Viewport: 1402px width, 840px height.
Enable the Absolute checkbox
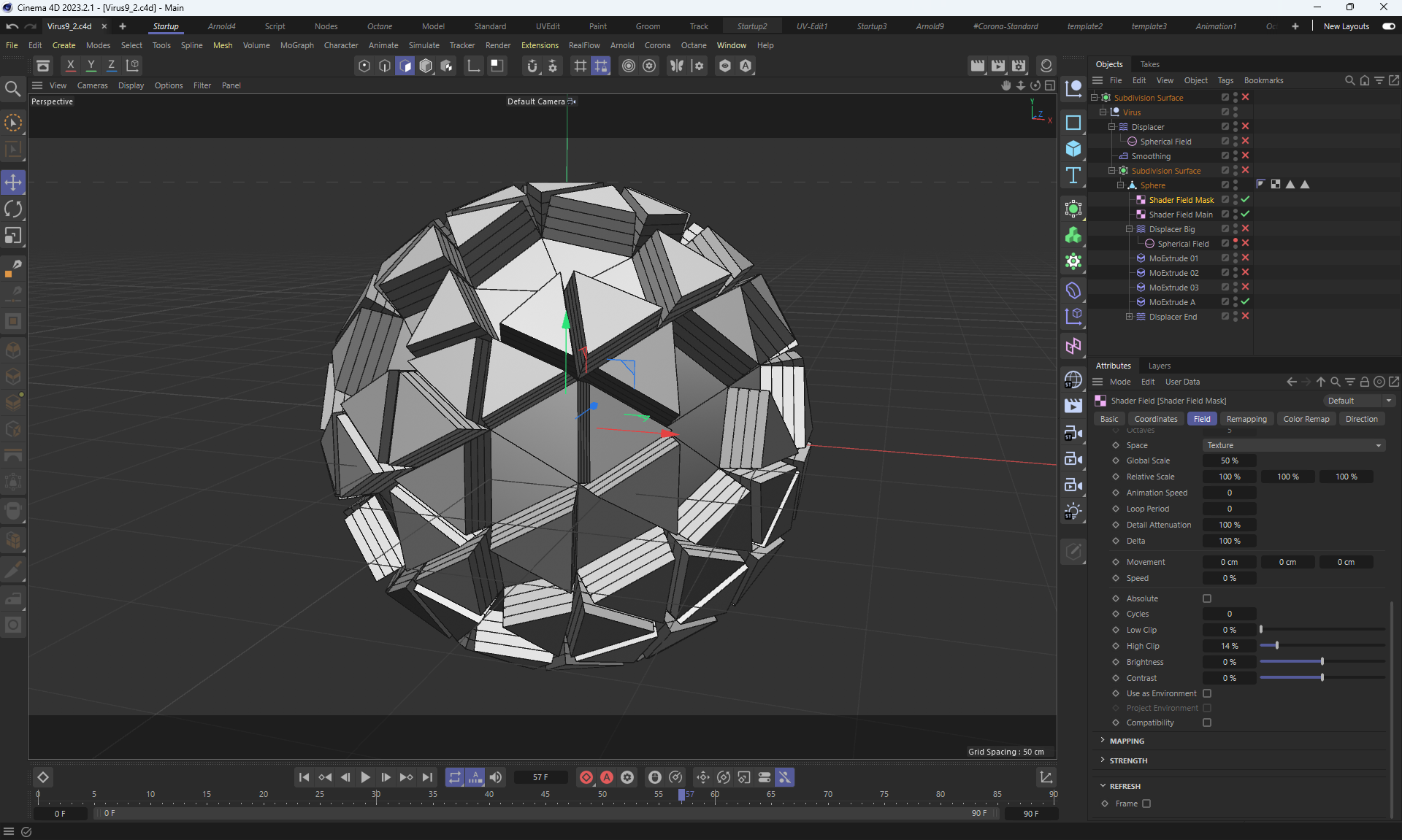(1207, 598)
